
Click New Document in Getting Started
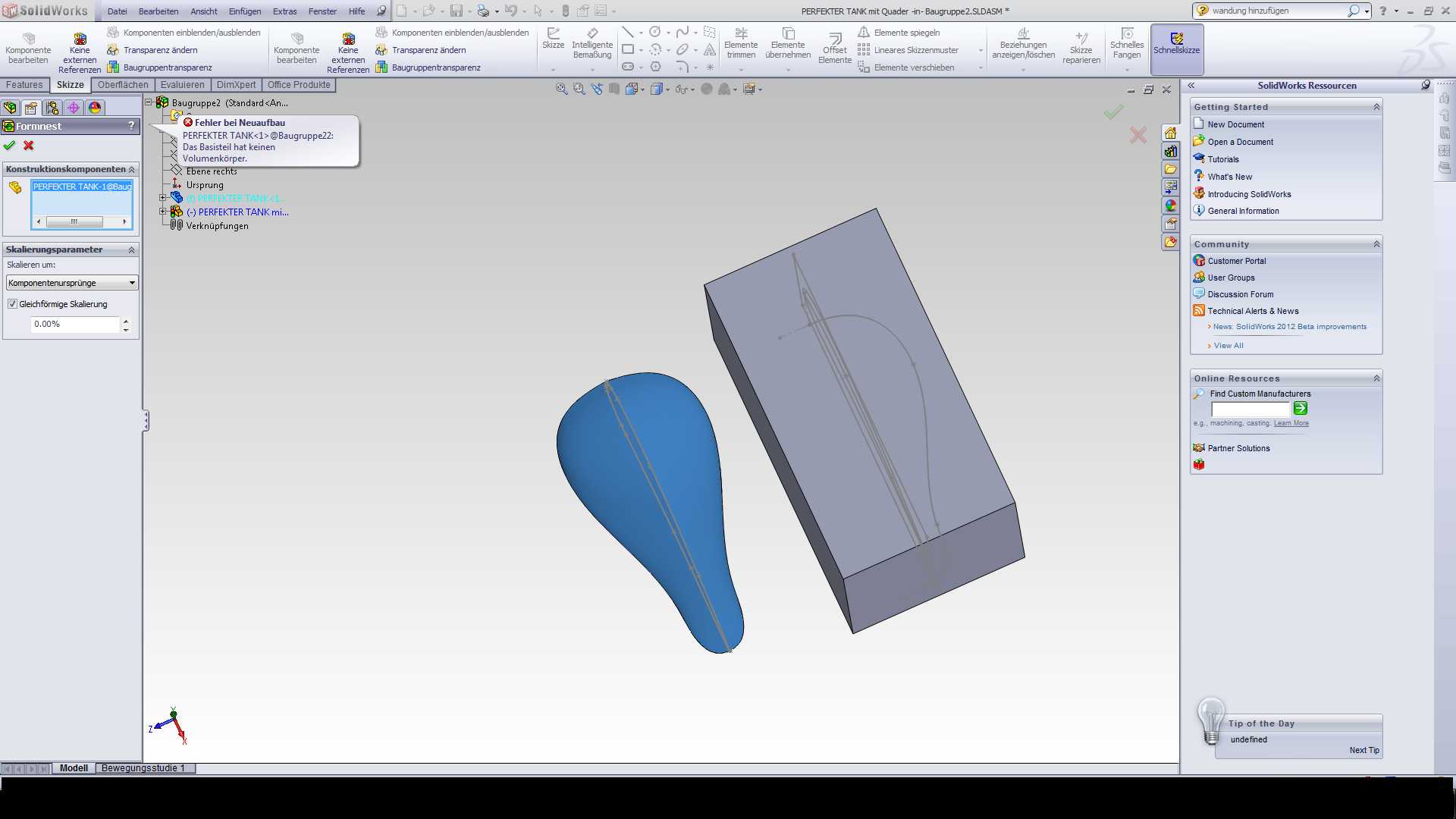pyautogui.click(x=1236, y=124)
